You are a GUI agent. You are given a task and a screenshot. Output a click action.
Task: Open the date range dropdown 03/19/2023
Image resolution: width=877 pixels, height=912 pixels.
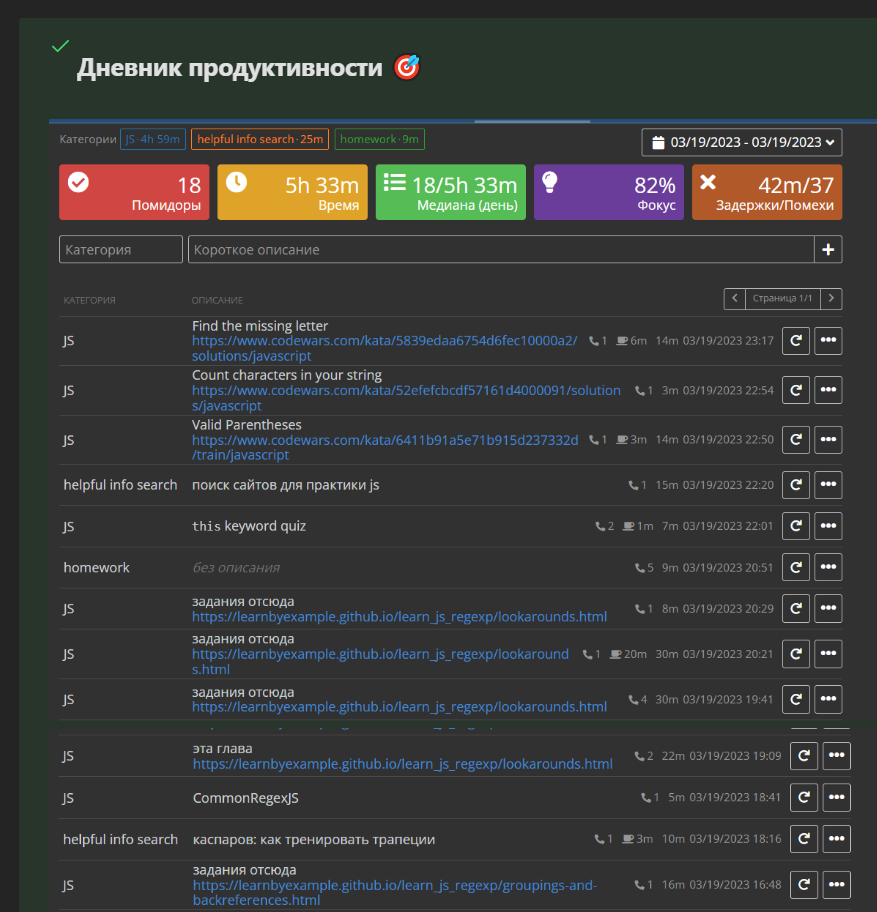[x=742, y=142]
